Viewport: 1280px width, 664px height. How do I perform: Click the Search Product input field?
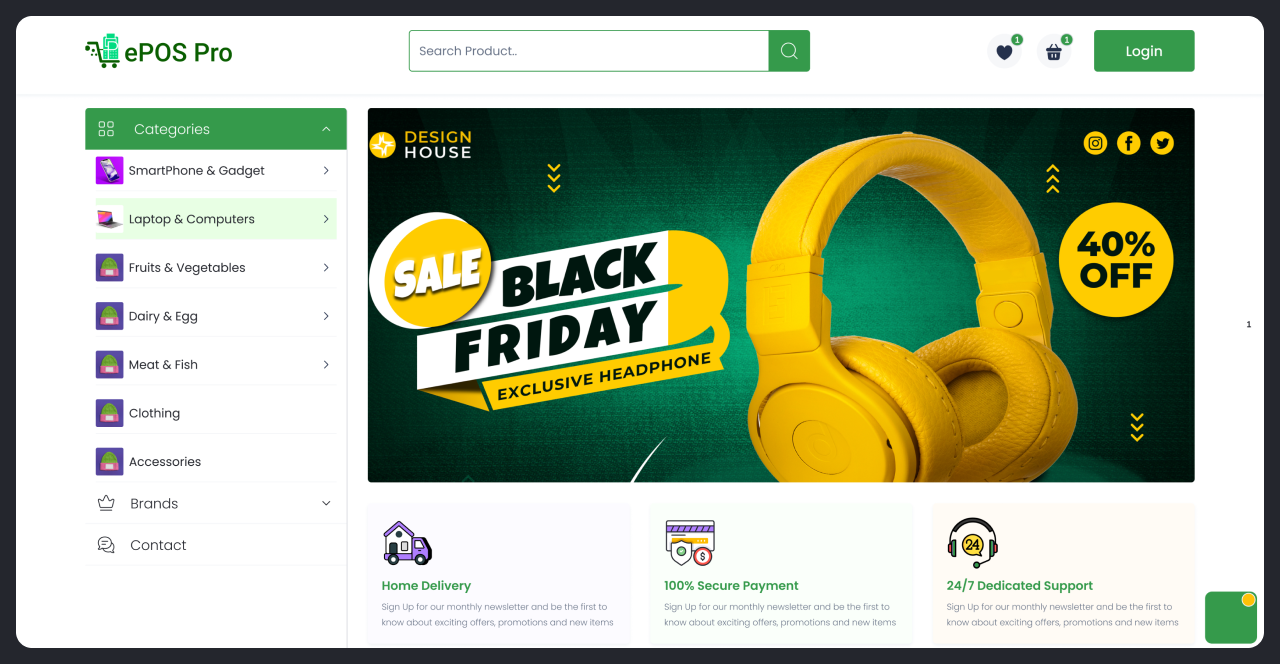click(x=589, y=51)
